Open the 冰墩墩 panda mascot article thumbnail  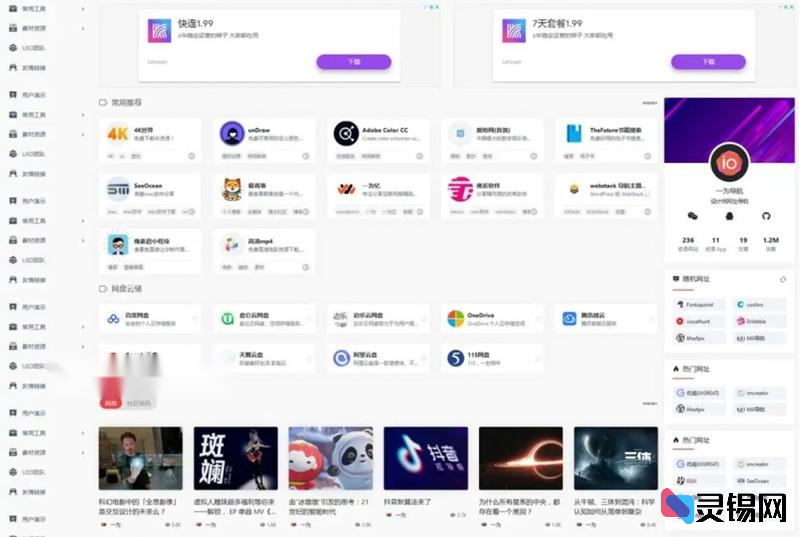point(331,458)
